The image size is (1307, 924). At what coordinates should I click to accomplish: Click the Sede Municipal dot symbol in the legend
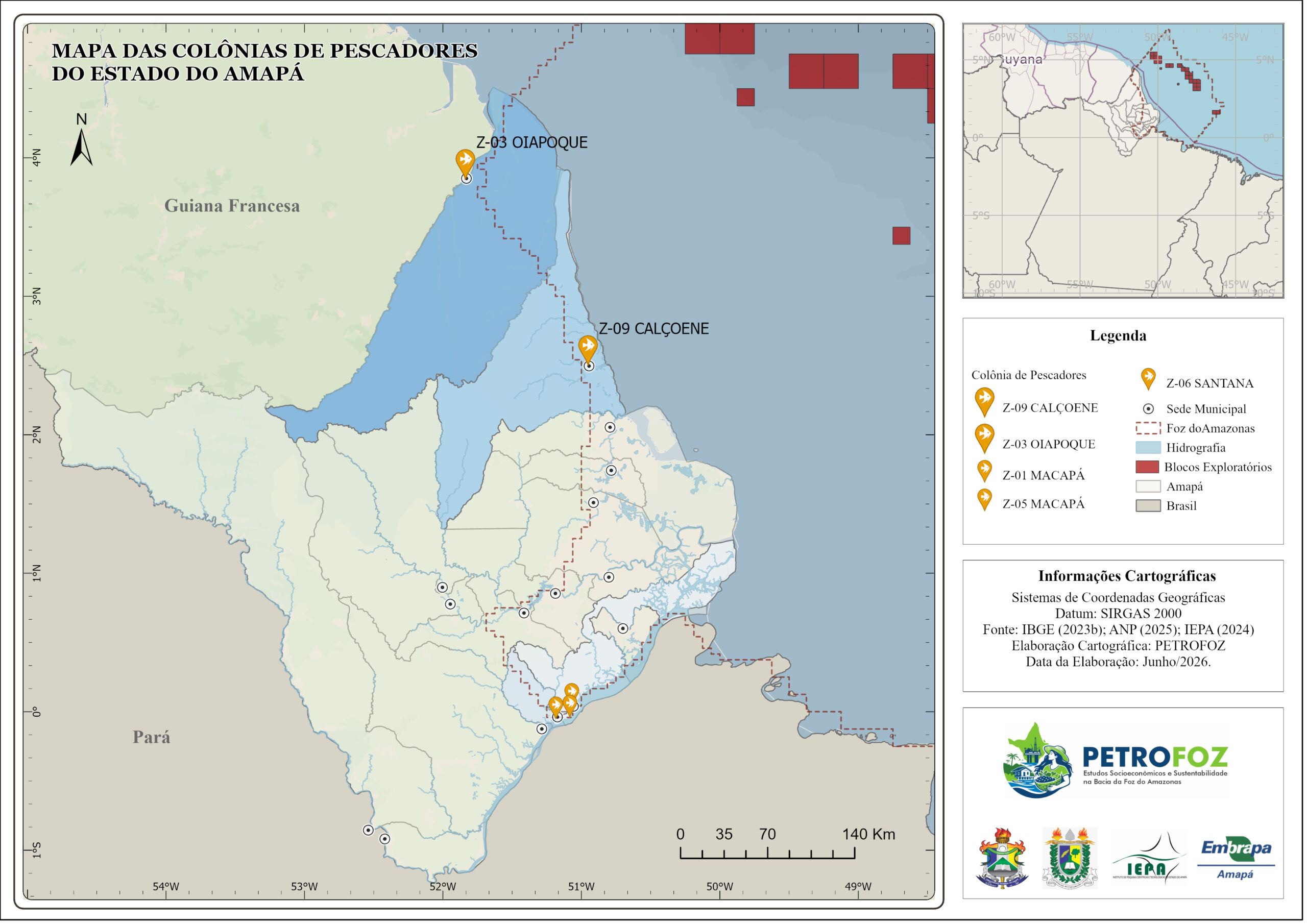[x=1149, y=409]
